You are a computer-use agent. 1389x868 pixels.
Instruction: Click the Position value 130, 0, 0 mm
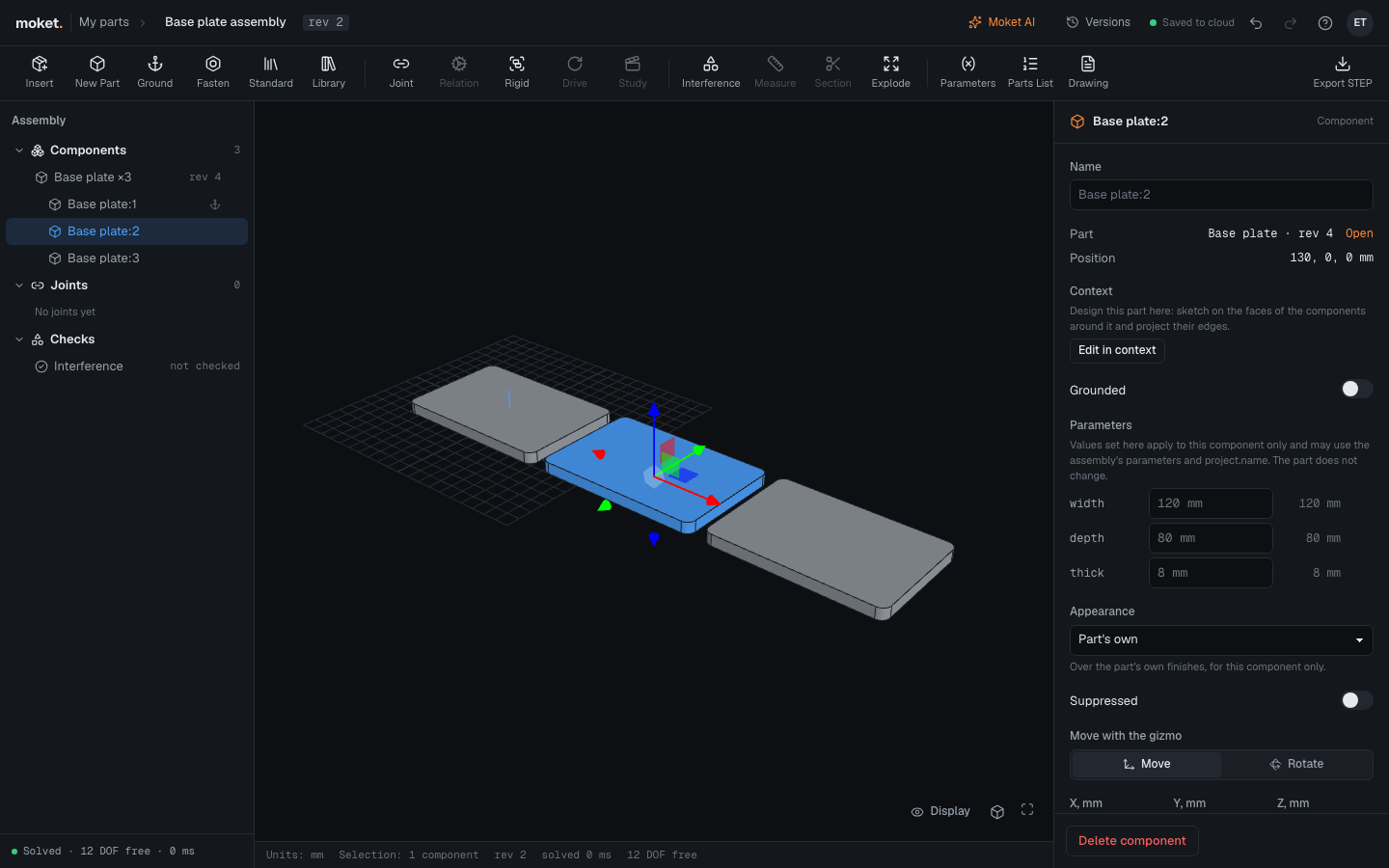click(x=1332, y=258)
